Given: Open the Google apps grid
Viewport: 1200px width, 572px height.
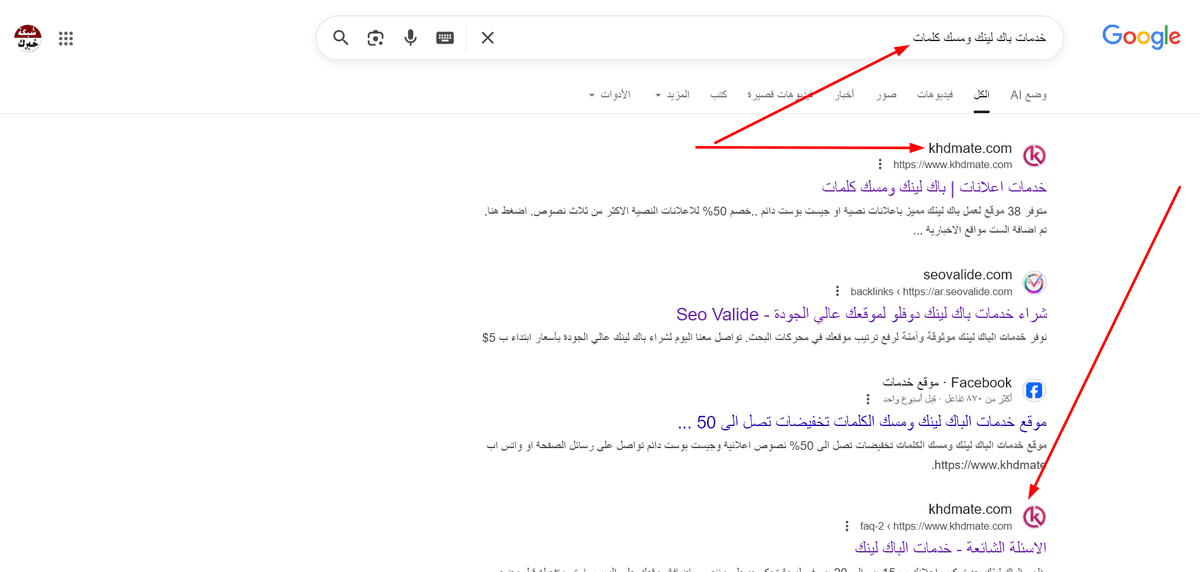Looking at the screenshot, I should (66, 39).
